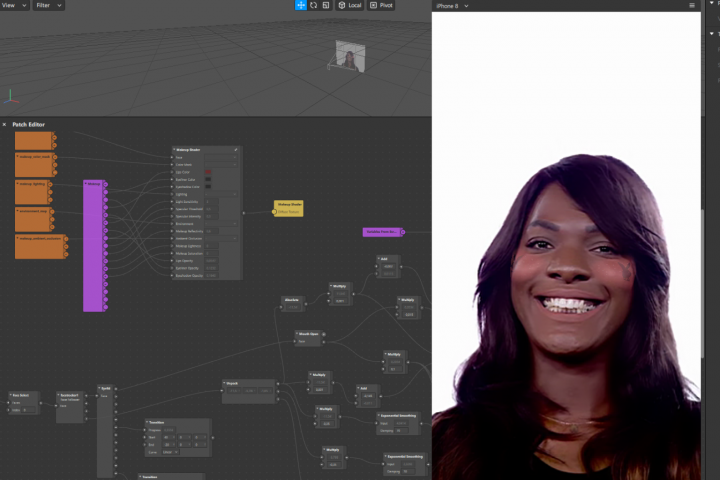Image resolution: width=720 pixels, height=480 pixels.
Task: Select the camera preview plane in viewport
Action: point(350,56)
